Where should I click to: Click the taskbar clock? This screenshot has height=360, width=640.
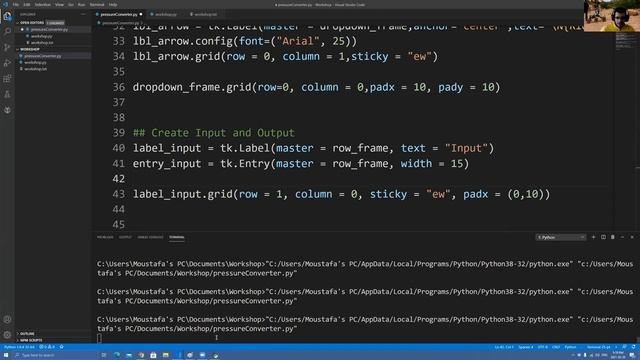point(618,355)
